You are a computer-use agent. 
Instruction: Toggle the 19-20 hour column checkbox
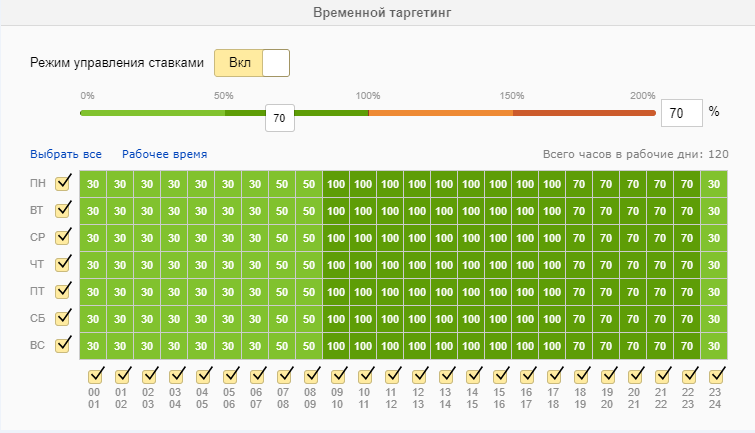[x=608, y=375]
